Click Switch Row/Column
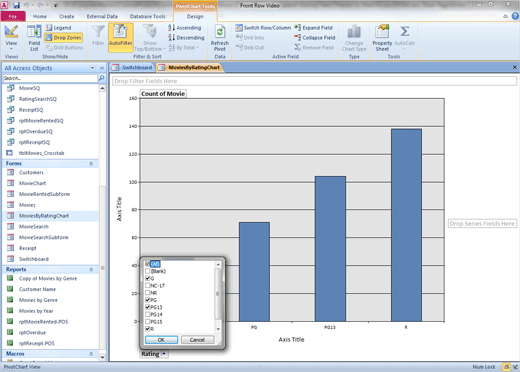 coord(263,28)
